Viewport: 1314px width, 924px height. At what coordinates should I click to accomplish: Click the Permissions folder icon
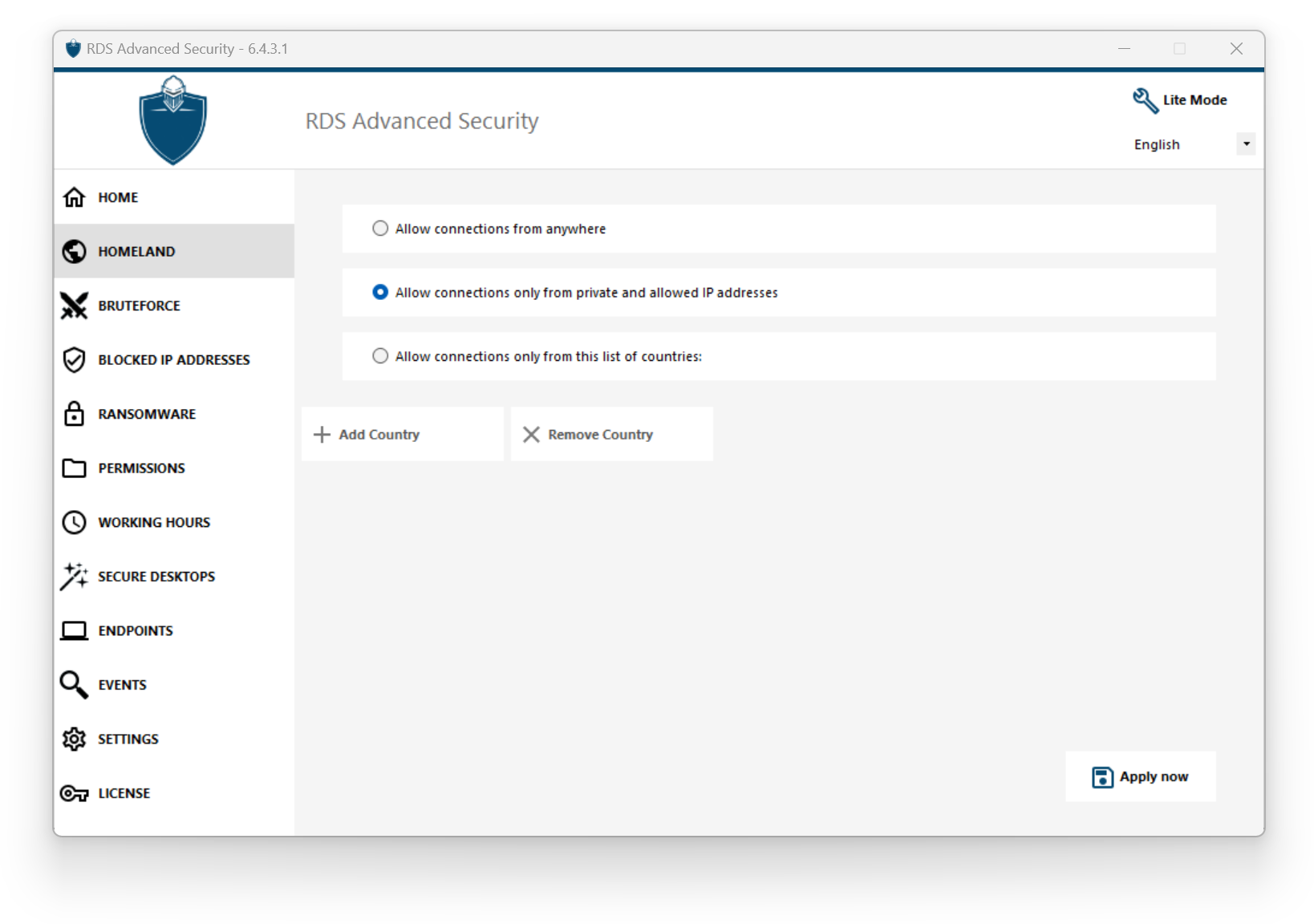74,468
